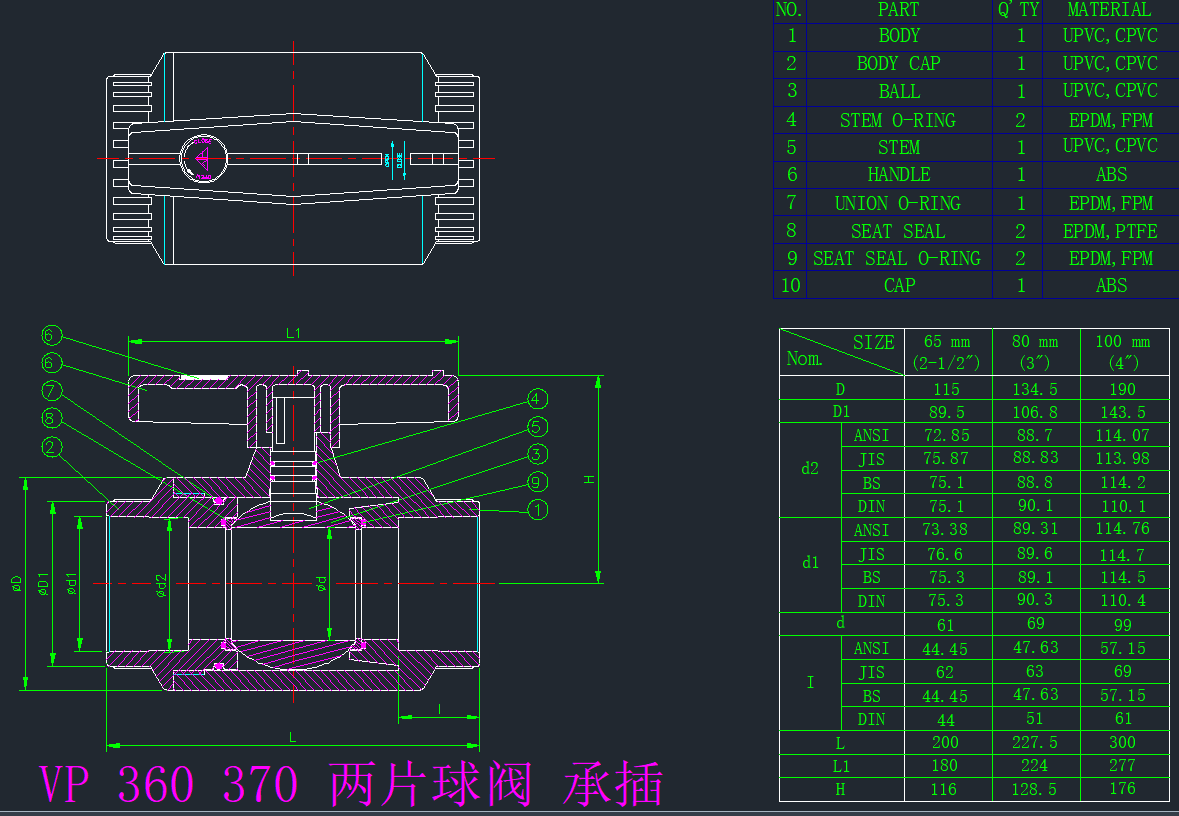The height and width of the screenshot is (816, 1179).
Task: Select callout balloon 3 for the ball
Action: click(537, 453)
